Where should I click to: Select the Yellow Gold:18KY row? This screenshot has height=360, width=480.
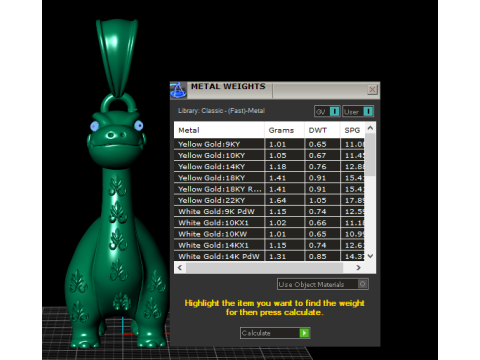[269, 178]
